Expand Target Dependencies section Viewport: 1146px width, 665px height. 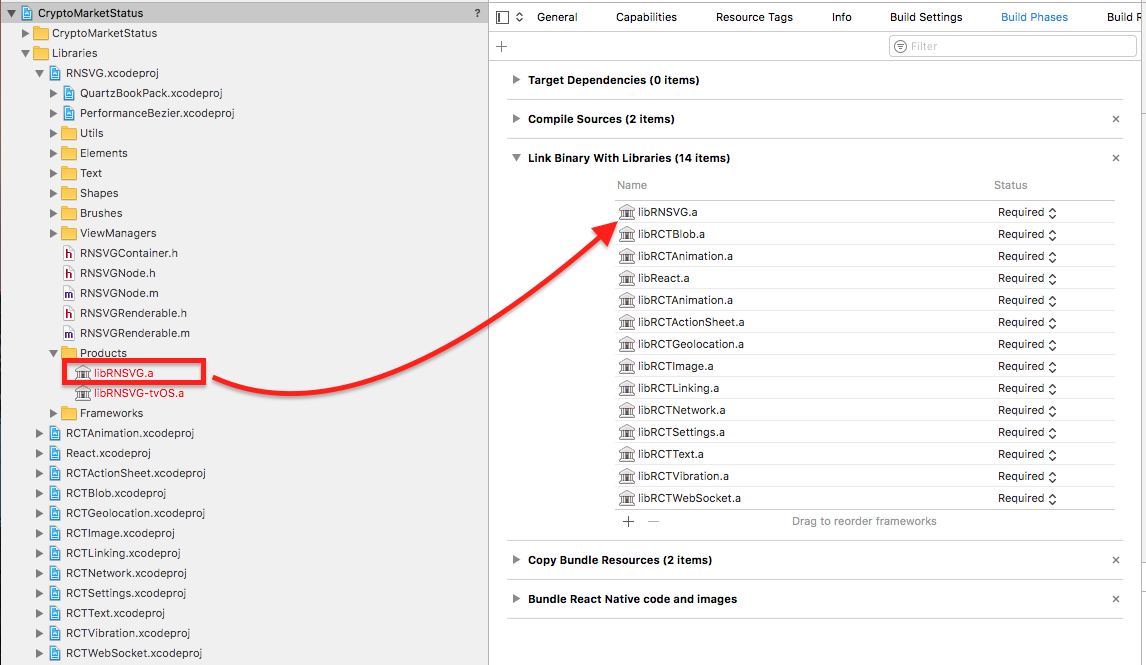(516, 80)
